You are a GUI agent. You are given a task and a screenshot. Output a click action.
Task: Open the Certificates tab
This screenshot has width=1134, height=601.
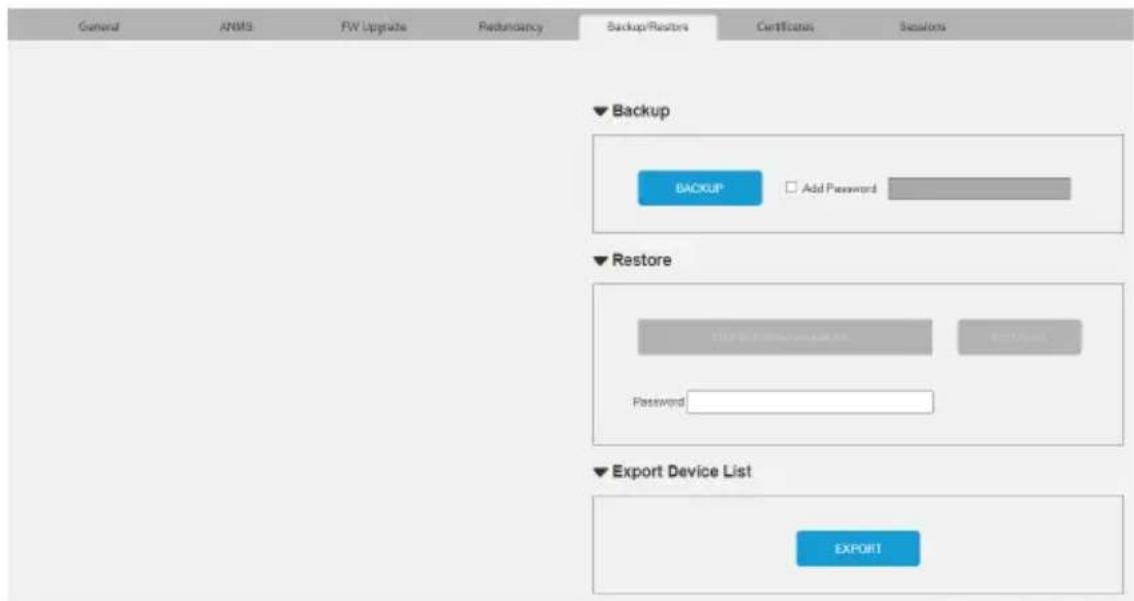point(785,27)
